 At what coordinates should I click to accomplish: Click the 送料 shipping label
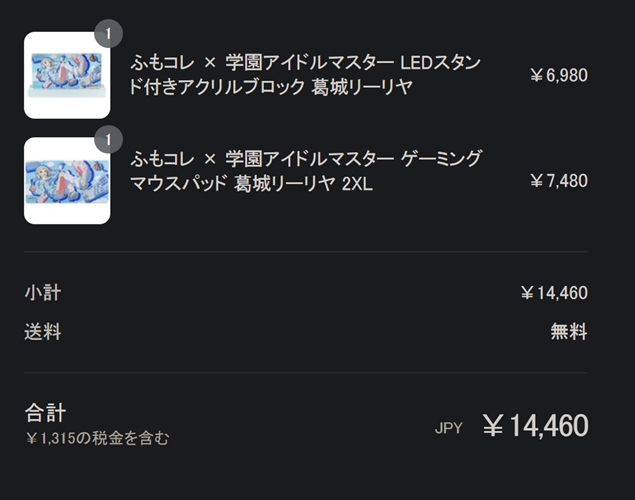click(43, 332)
